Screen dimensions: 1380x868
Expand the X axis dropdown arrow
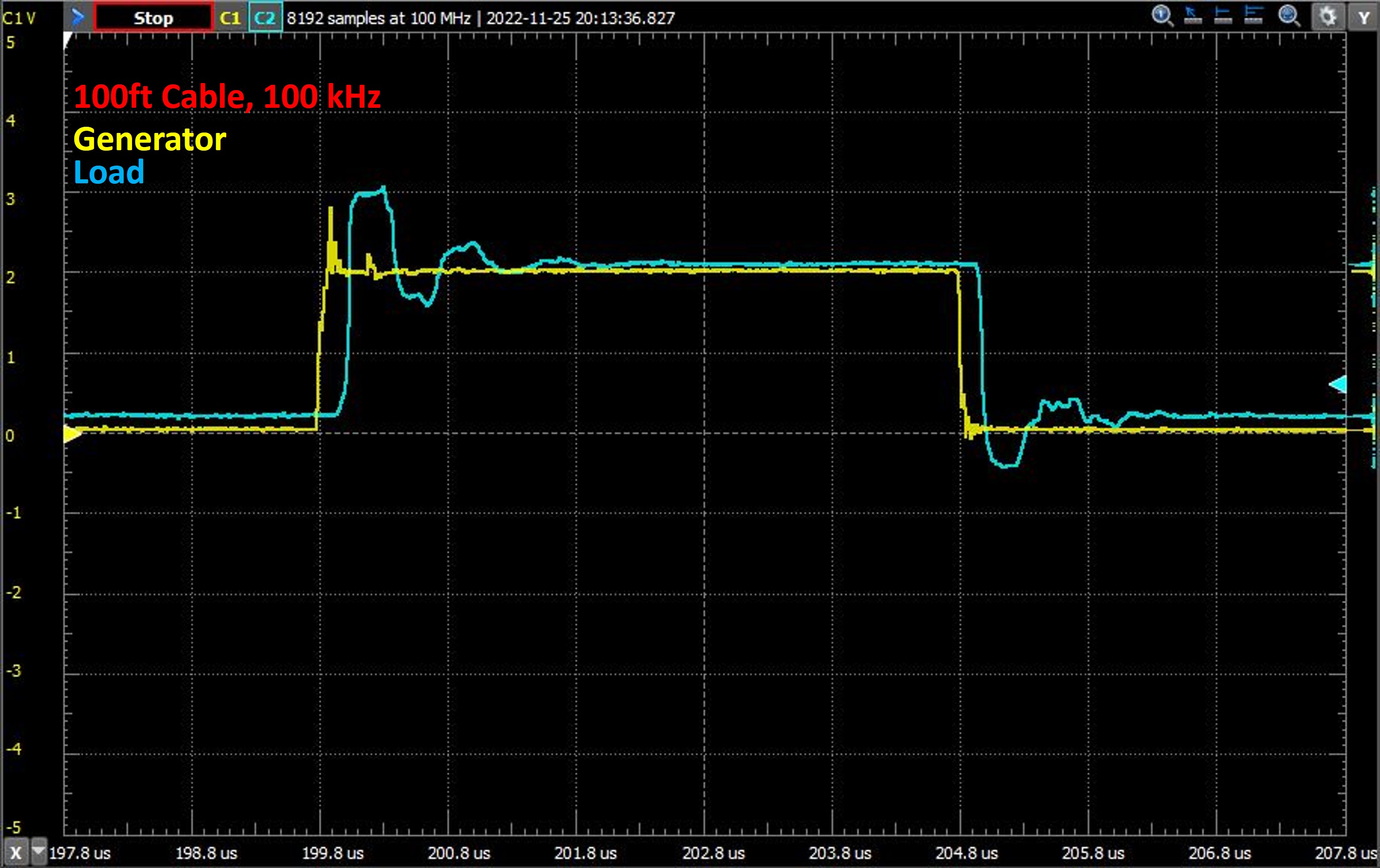38,851
